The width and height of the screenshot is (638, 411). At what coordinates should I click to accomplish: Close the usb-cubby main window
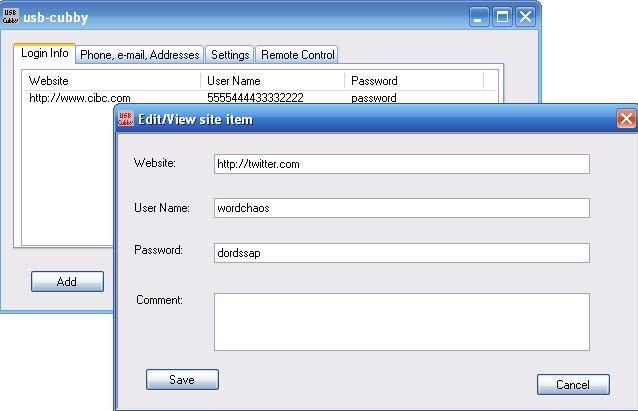tap(524, 16)
